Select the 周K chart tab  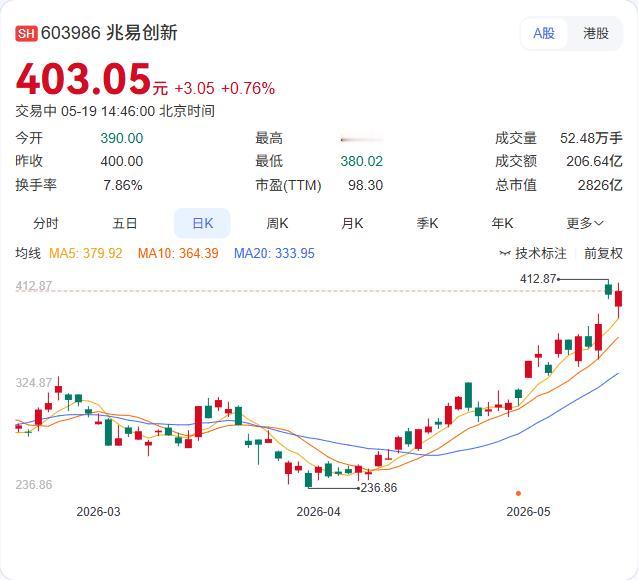277,223
